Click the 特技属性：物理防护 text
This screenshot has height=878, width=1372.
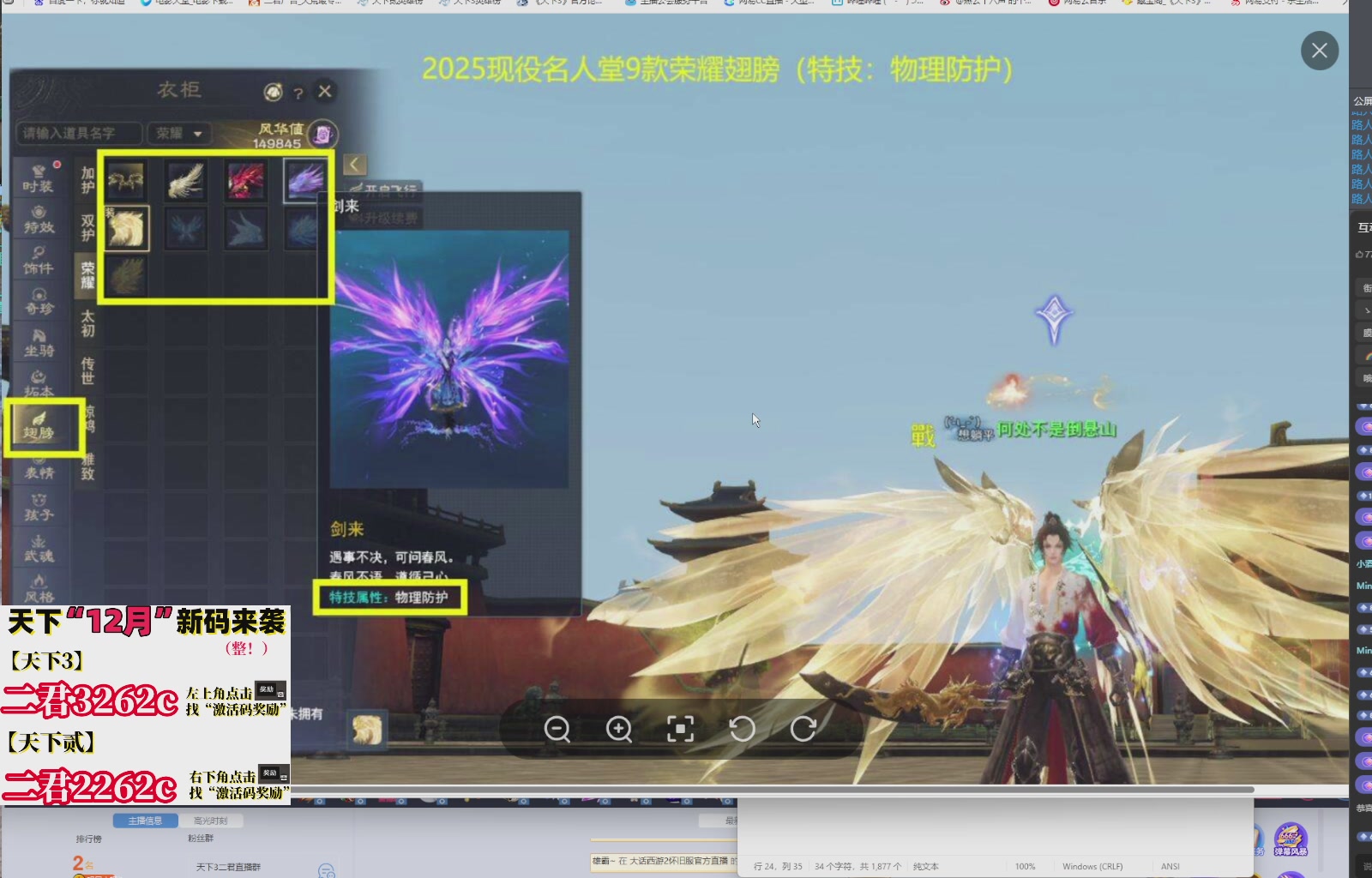click(x=388, y=598)
